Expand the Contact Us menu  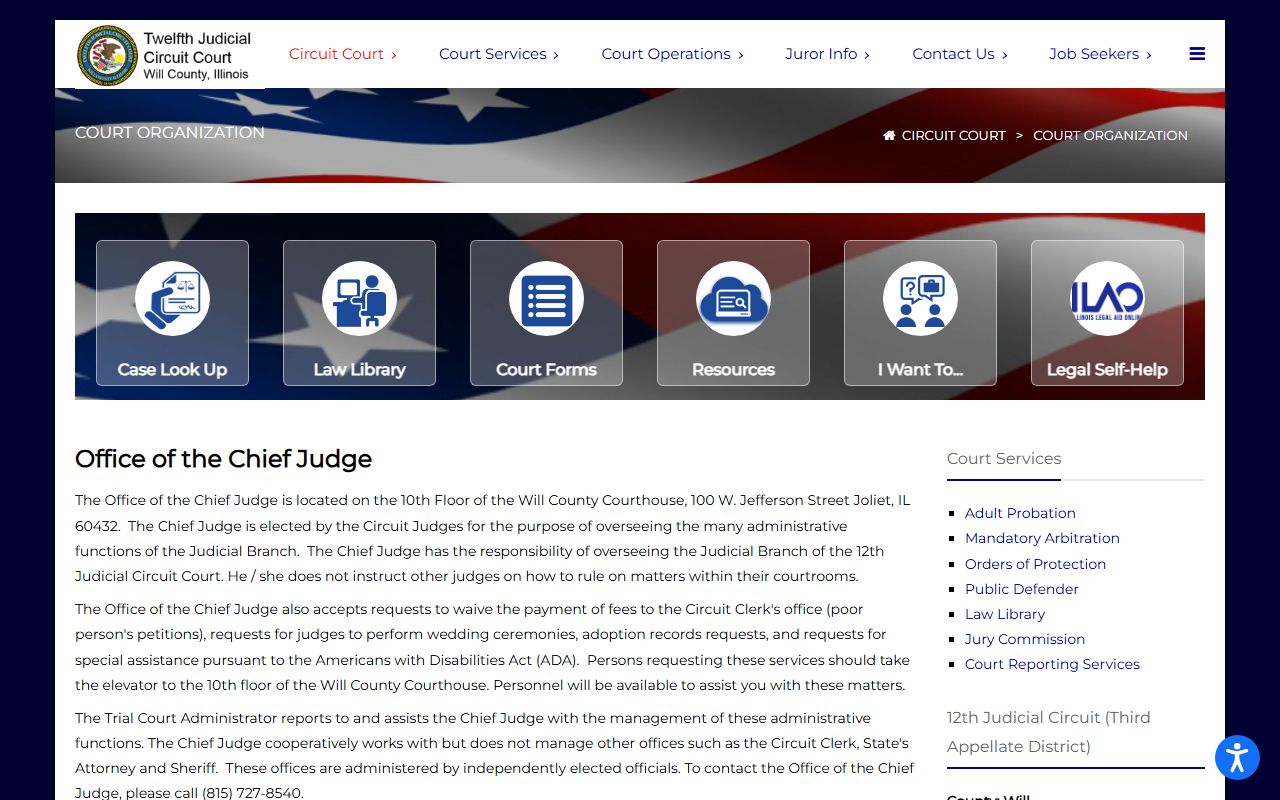pyautogui.click(x=960, y=54)
